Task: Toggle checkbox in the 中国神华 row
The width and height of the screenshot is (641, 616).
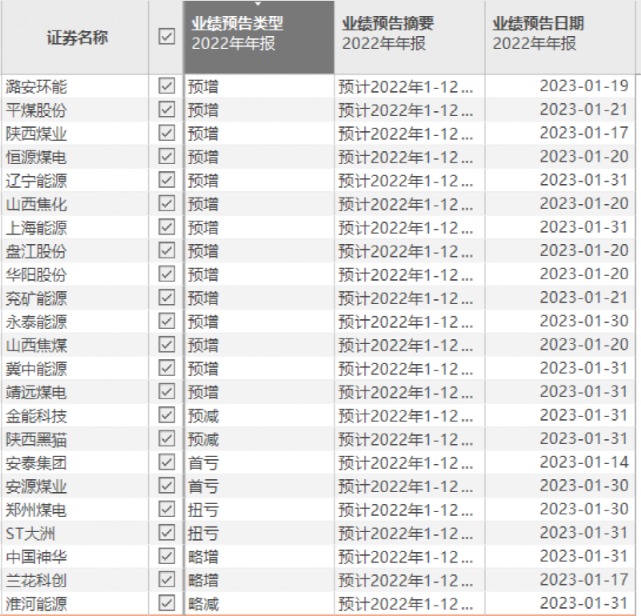Action: [166, 556]
